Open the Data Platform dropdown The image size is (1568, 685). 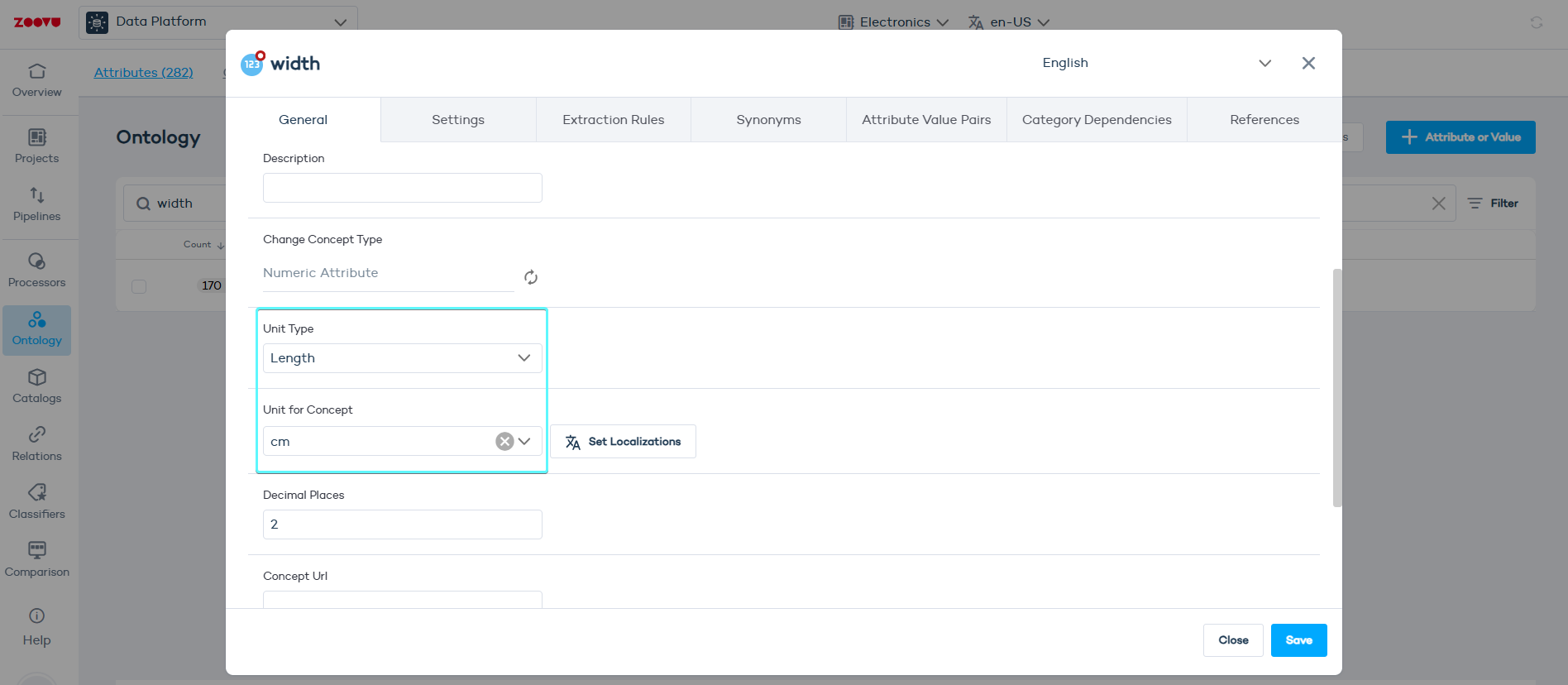(x=218, y=22)
